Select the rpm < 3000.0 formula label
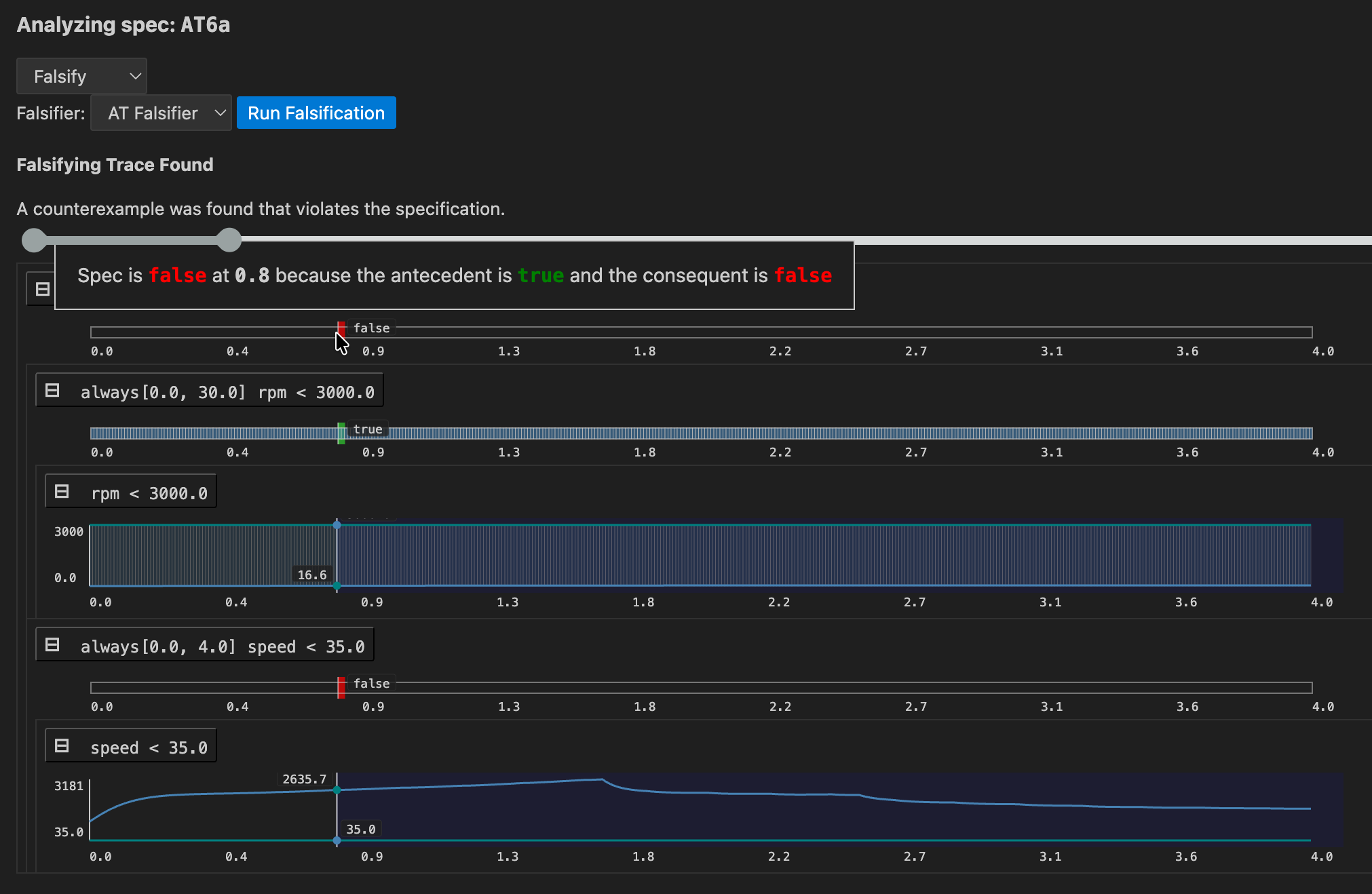Image resolution: width=1372 pixels, height=894 pixels. coord(149,493)
